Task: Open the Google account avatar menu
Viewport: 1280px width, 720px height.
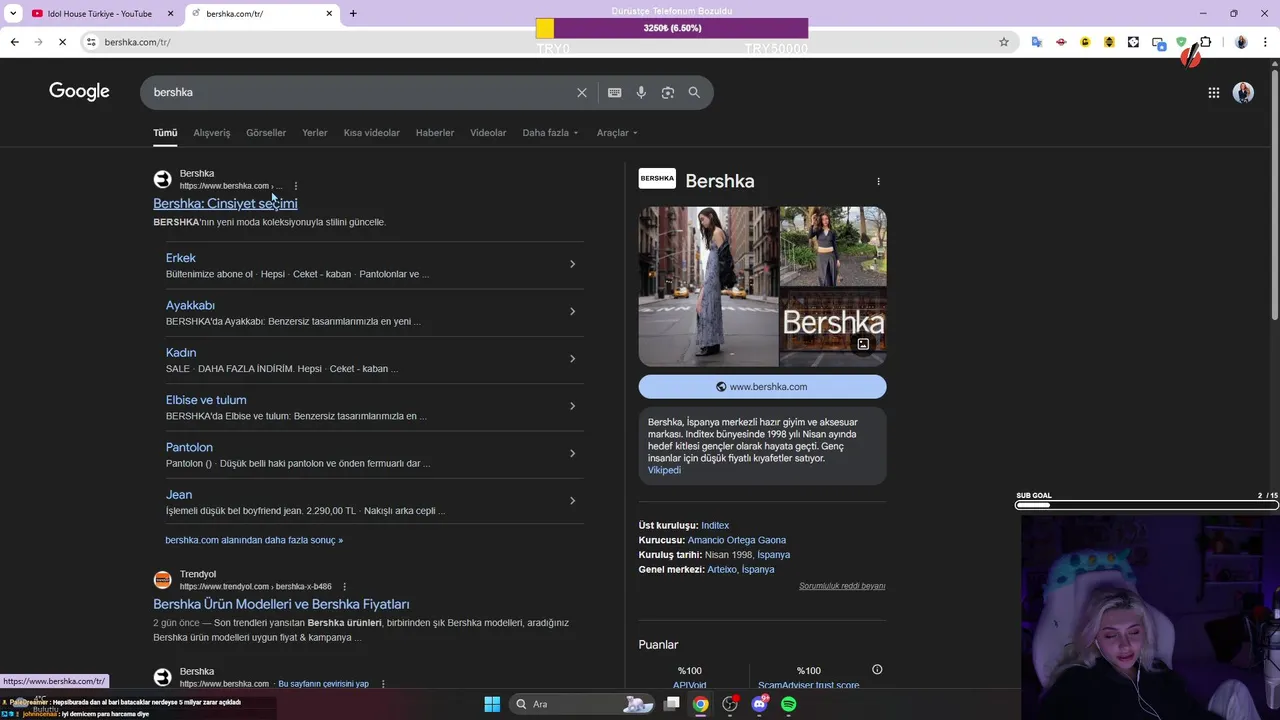Action: pos(1243,93)
